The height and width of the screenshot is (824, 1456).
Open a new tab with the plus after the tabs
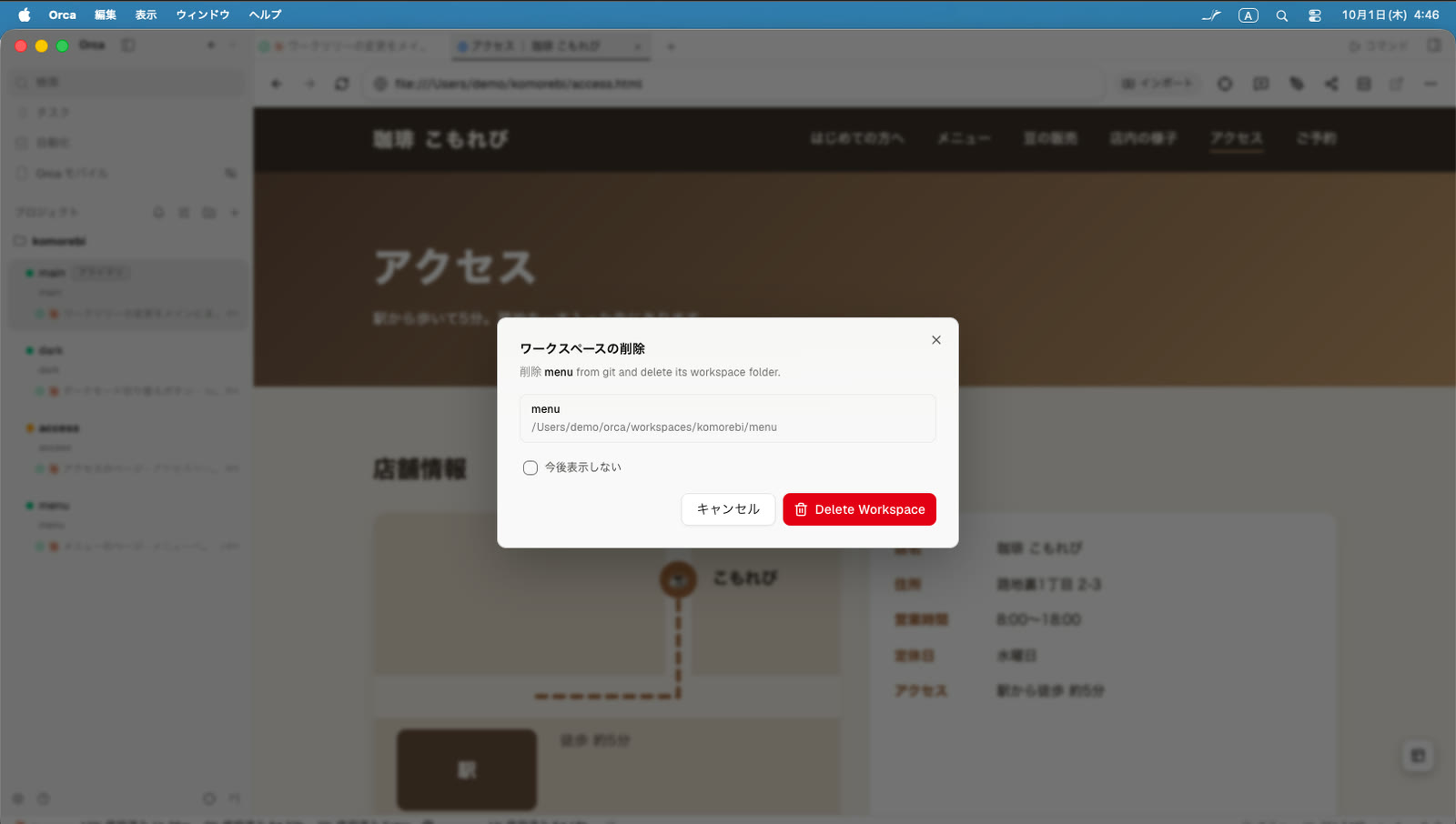671,46
